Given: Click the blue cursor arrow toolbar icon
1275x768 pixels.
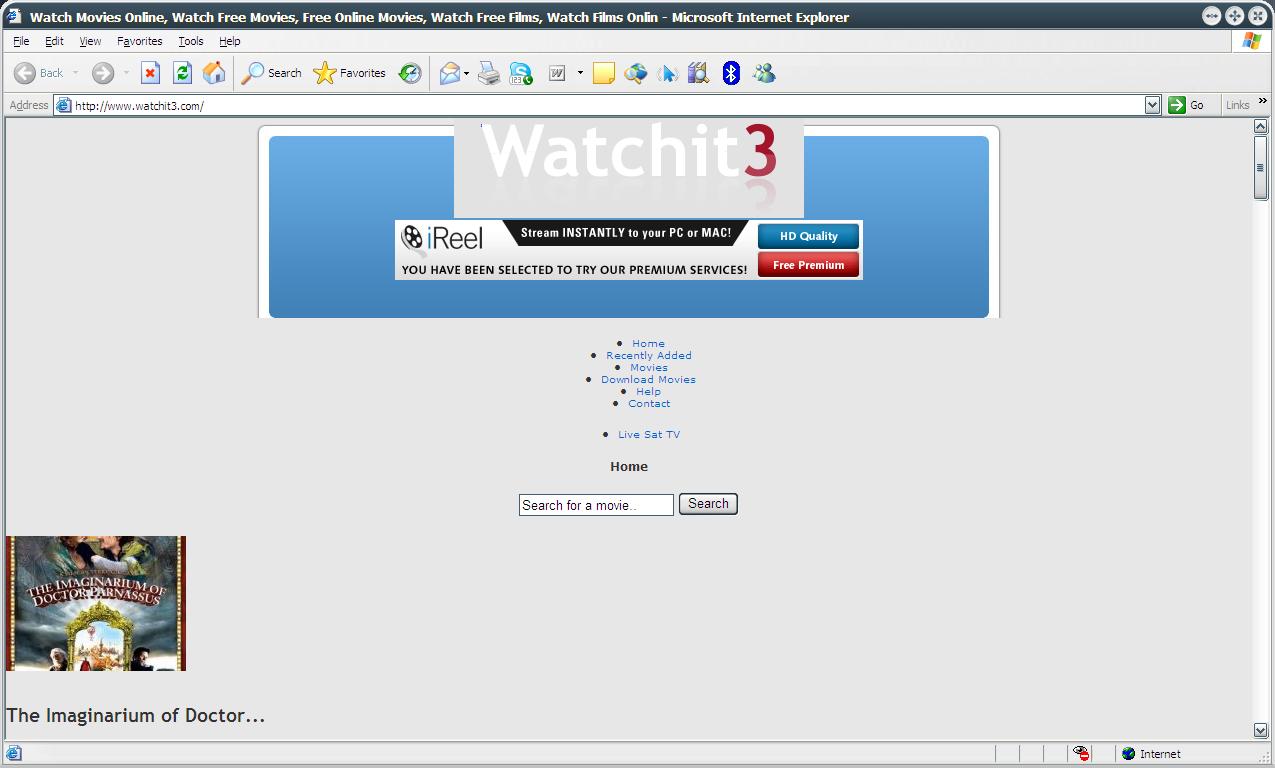Looking at the screenshot, I should click(667, 73).
